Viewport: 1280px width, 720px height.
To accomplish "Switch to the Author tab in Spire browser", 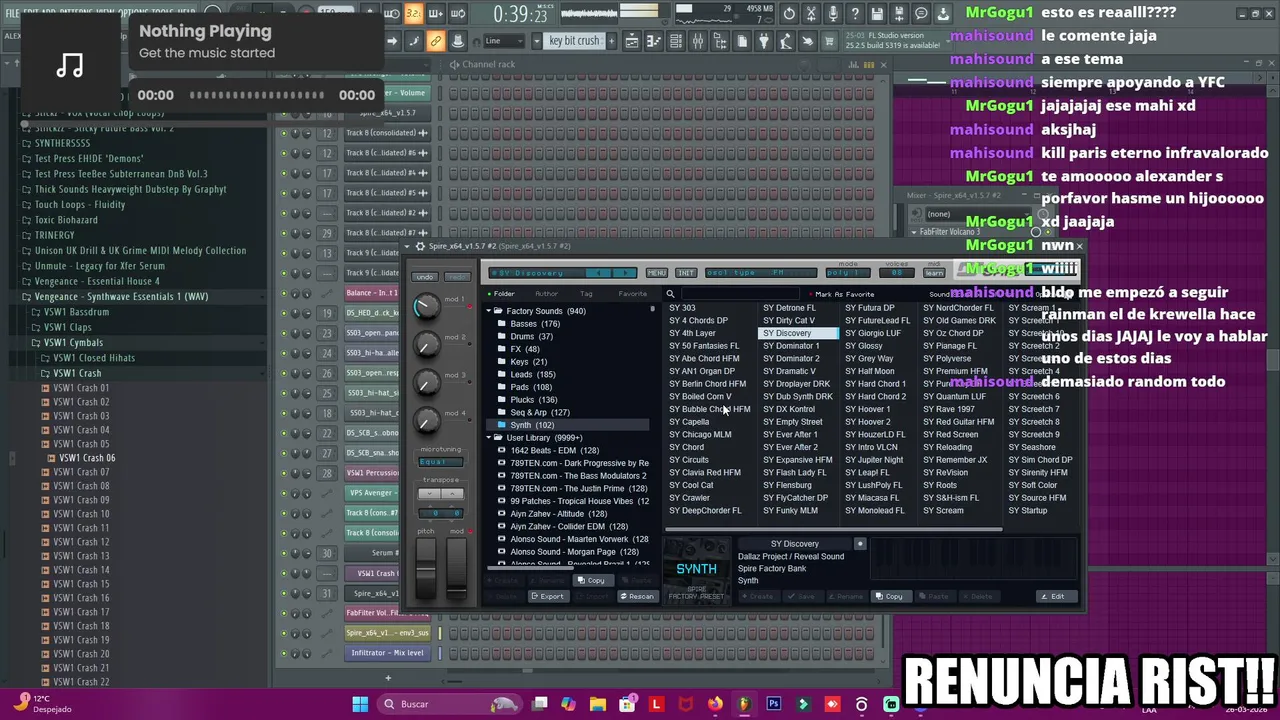I will click(546, 294).
